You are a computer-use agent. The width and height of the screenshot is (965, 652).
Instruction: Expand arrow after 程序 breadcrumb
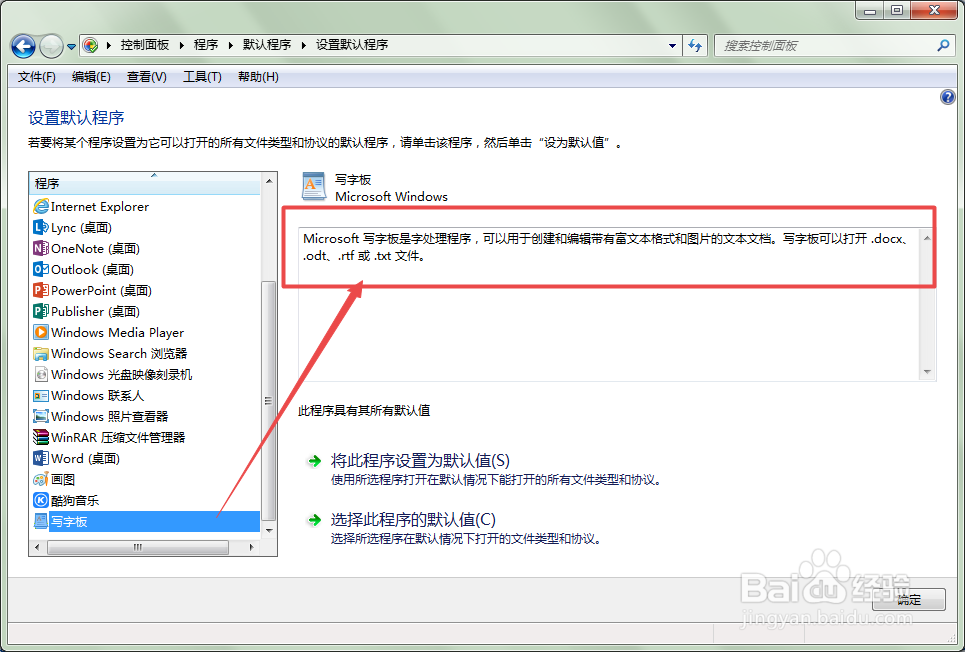[231, 45]
